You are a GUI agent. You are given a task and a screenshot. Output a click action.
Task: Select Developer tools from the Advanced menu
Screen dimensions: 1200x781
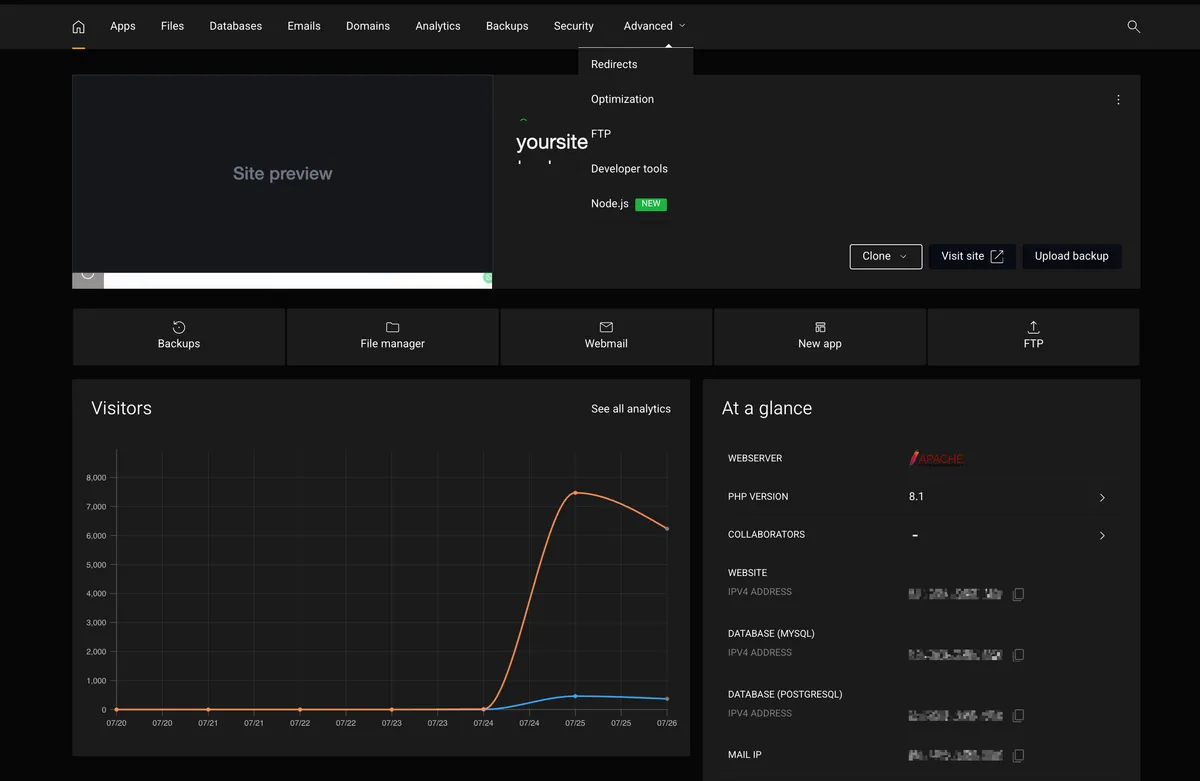tap(629, 169)
